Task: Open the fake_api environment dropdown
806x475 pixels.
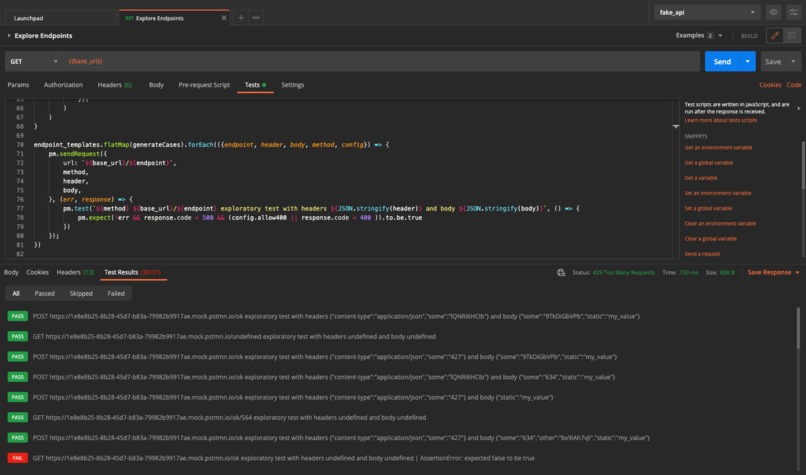Action: pos(707,12)
